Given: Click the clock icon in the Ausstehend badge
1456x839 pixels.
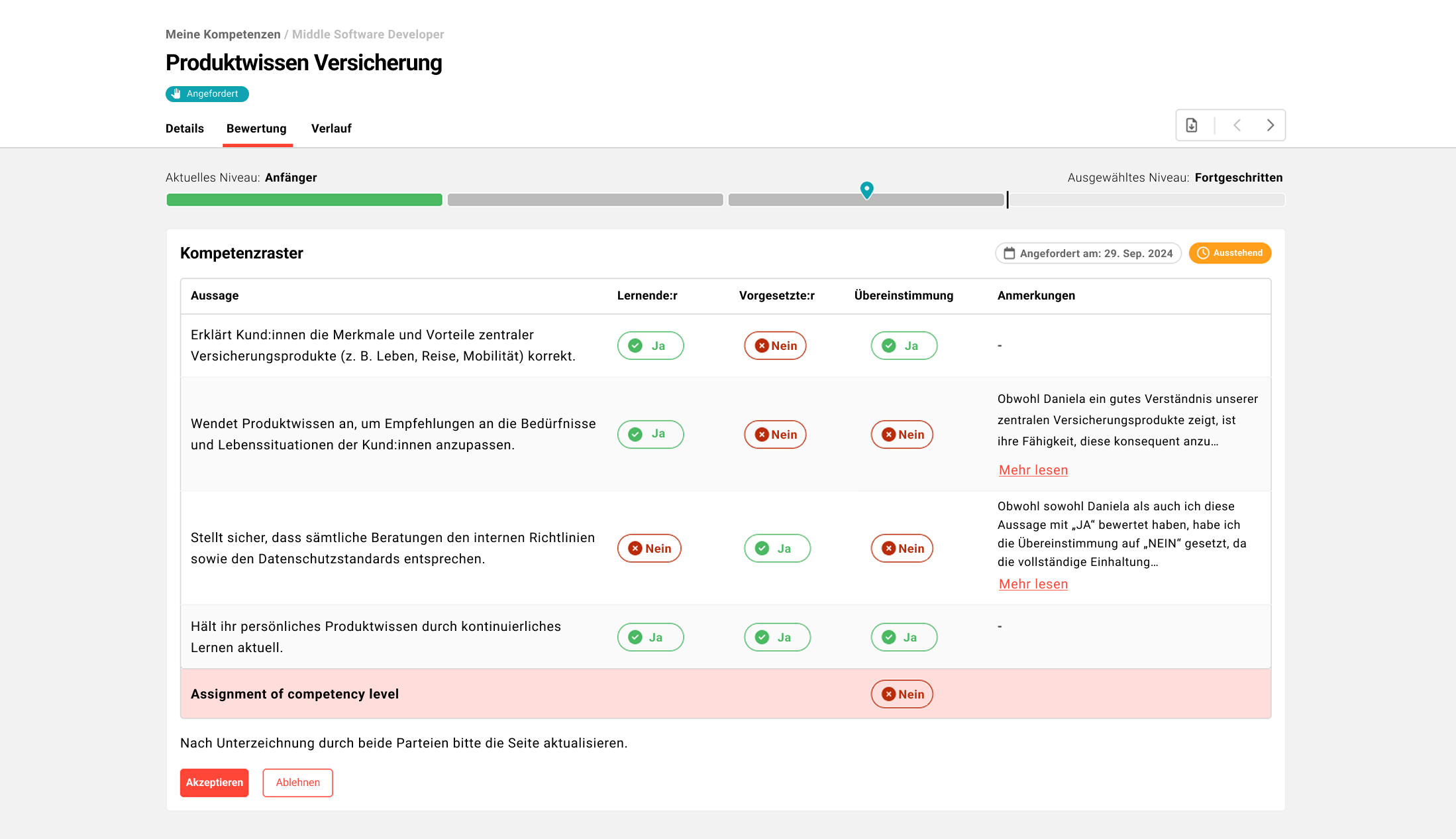Looking at the screenshot, I should pos(1204,253).
